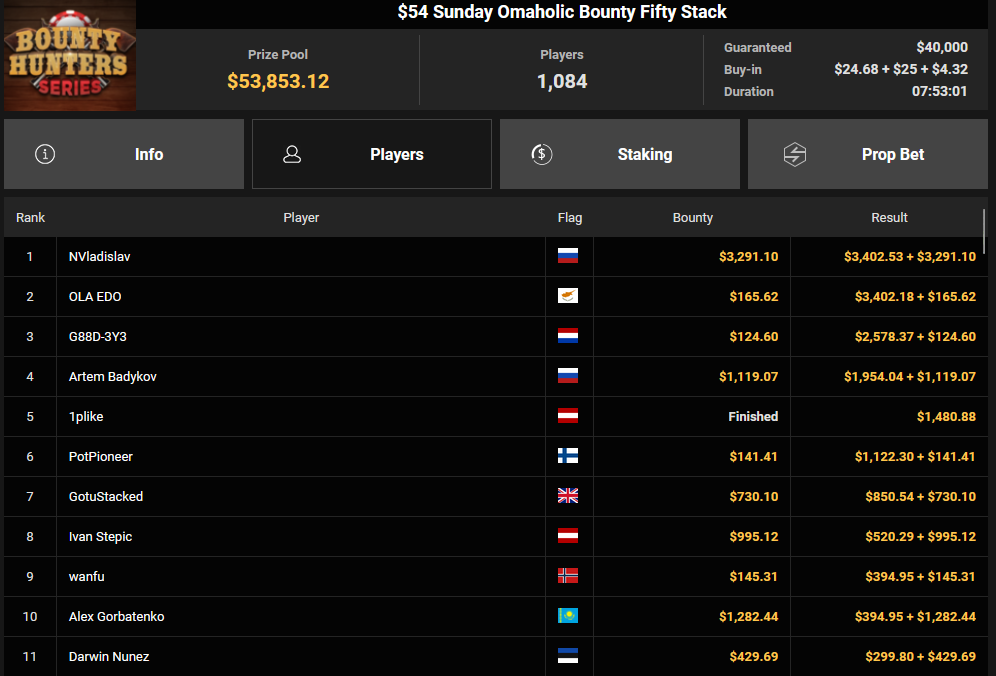996x676 pixels.
Task: Click the info circle icon
Action: tap(45, 154)
